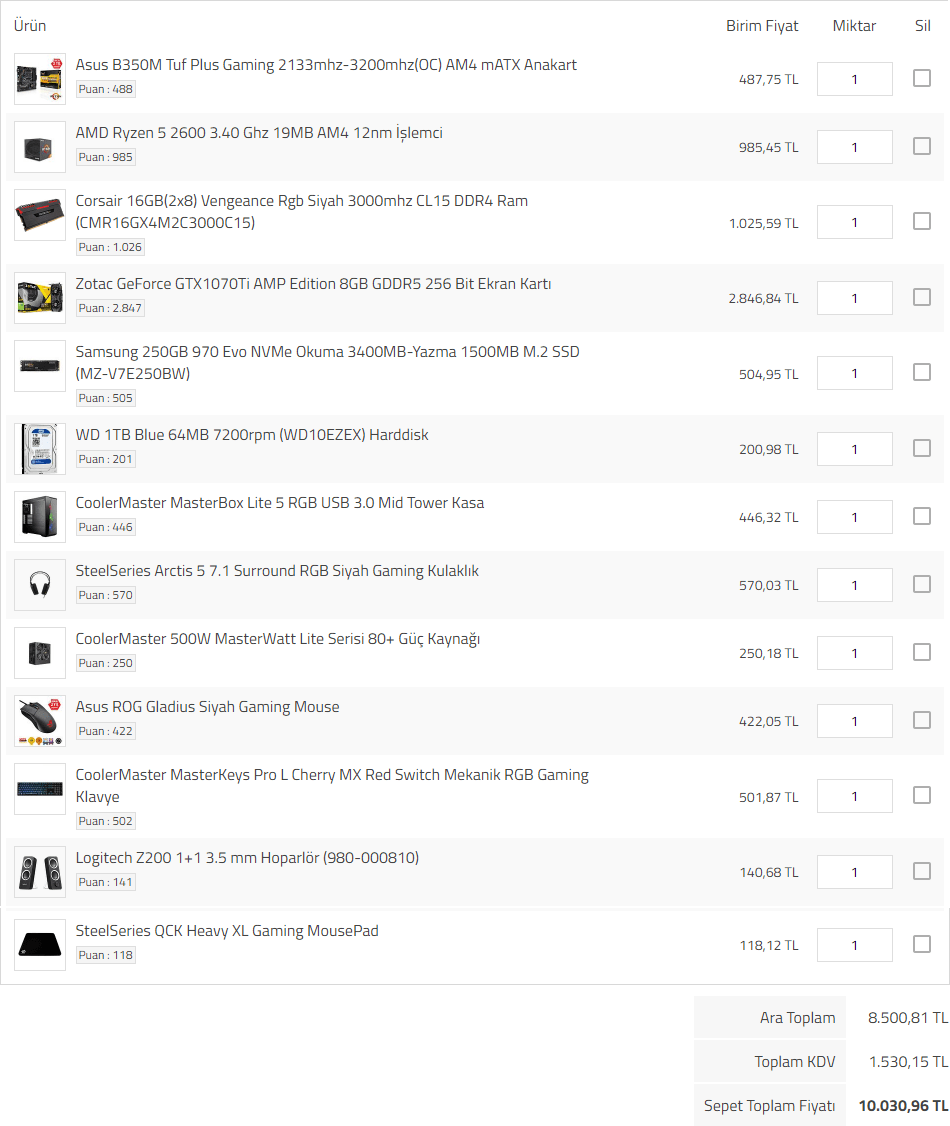Open CoolerMaster MasterBox Lite 5 case link
The image size is (950, 1126).
[x=279, y=503]
